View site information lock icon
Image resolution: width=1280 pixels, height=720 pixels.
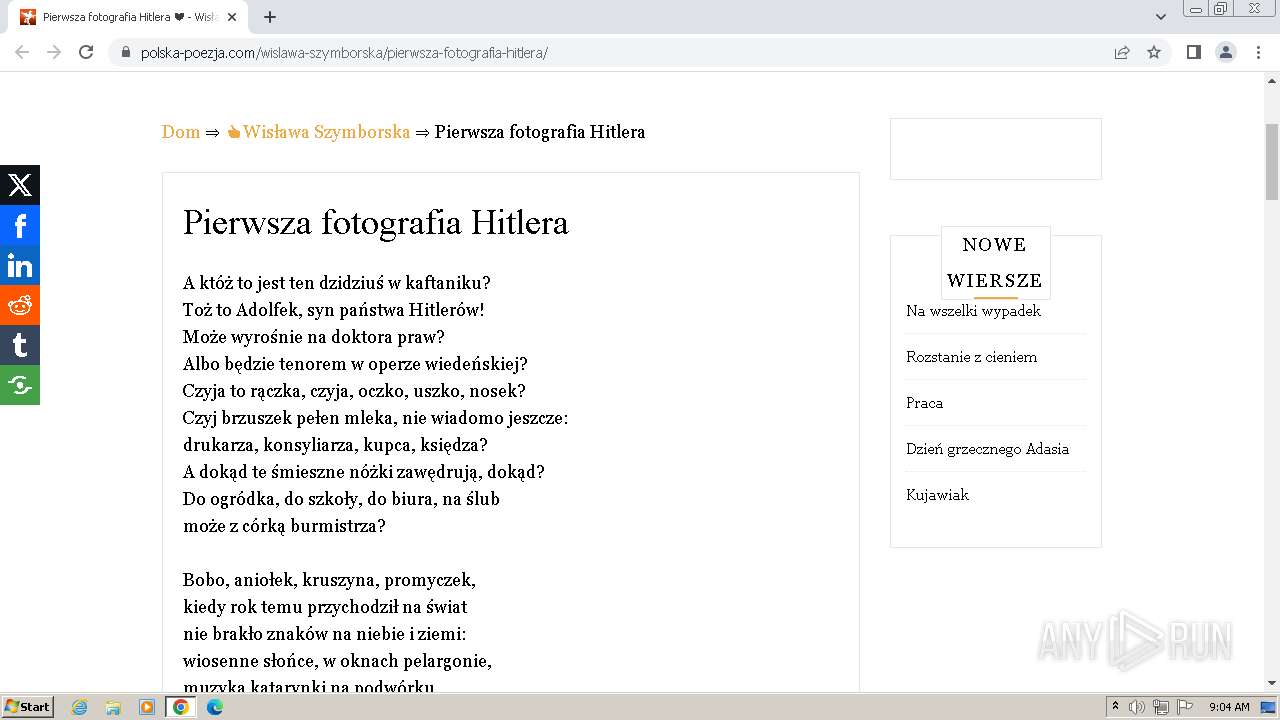[126, 52]
